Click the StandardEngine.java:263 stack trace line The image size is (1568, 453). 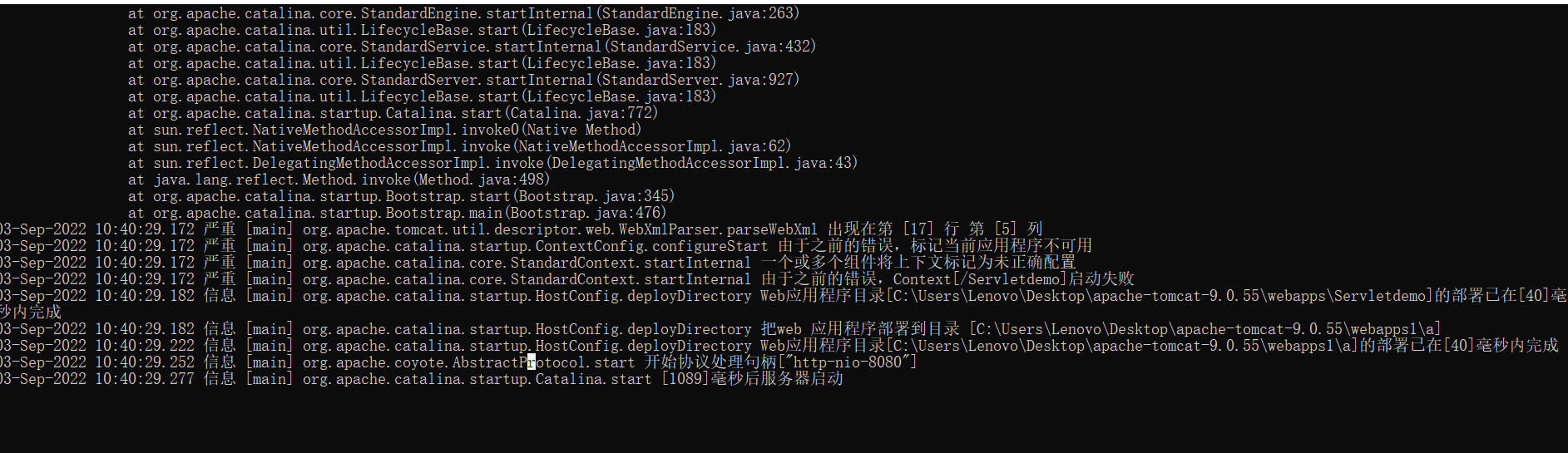coord(463,13)
